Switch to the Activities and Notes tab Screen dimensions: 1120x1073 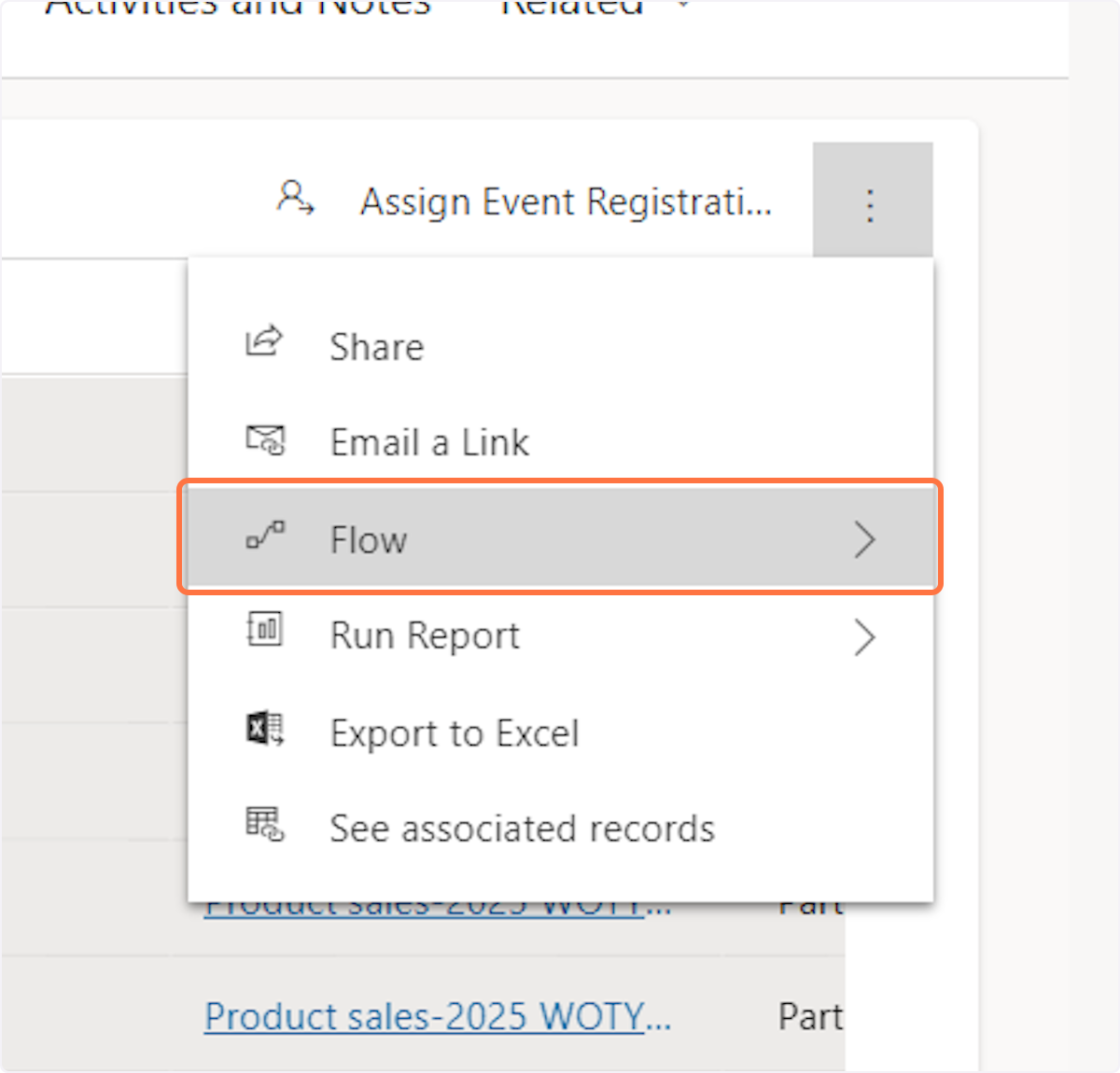238,7
